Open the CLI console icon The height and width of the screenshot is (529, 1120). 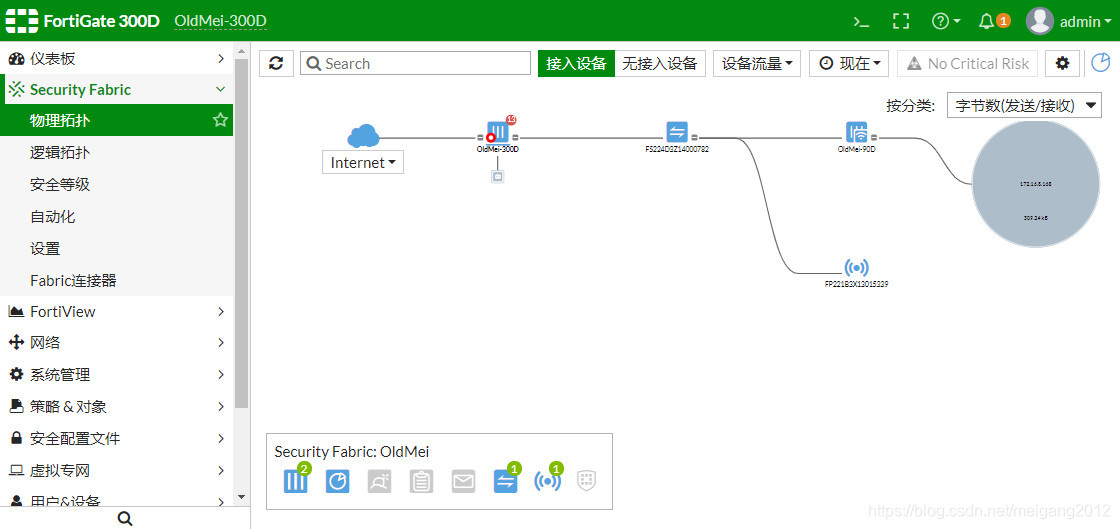(861, 21)
